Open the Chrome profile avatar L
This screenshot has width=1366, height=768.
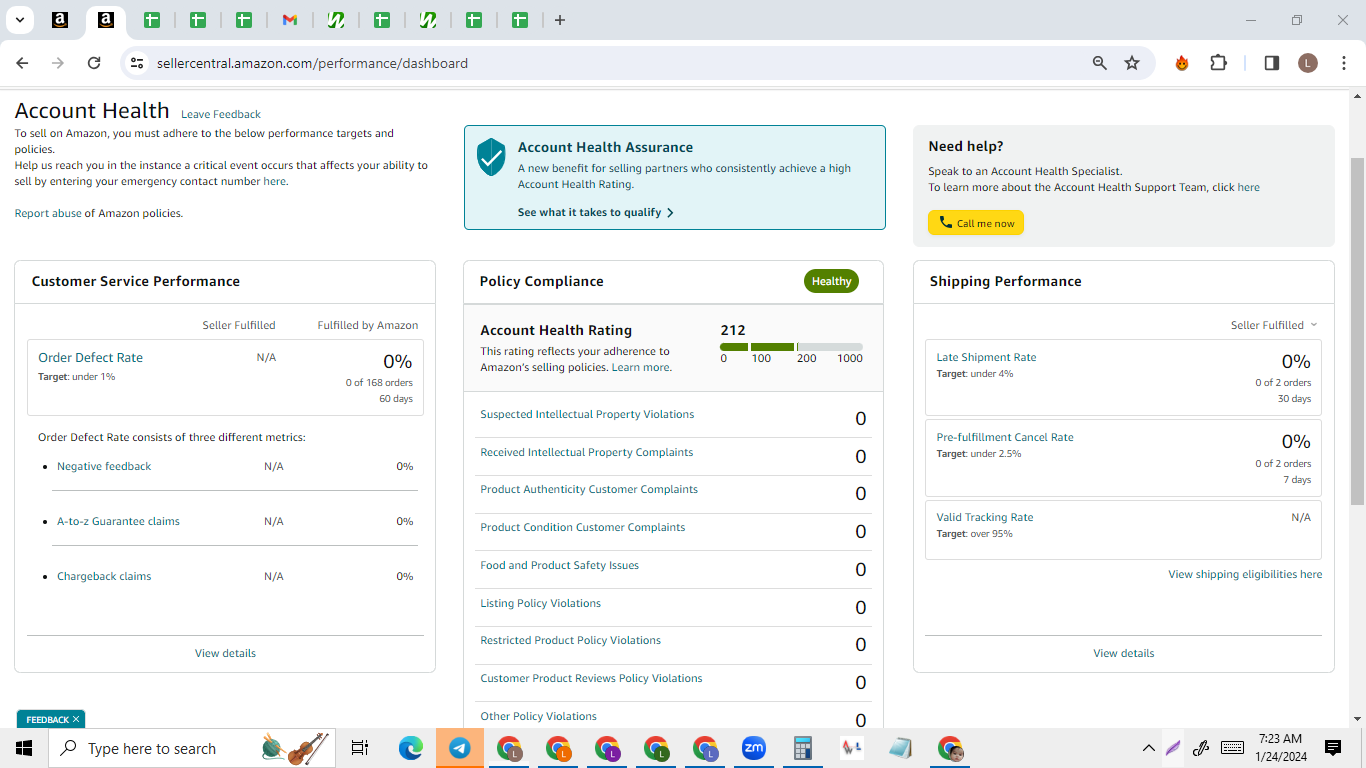tap(1308, 63)
